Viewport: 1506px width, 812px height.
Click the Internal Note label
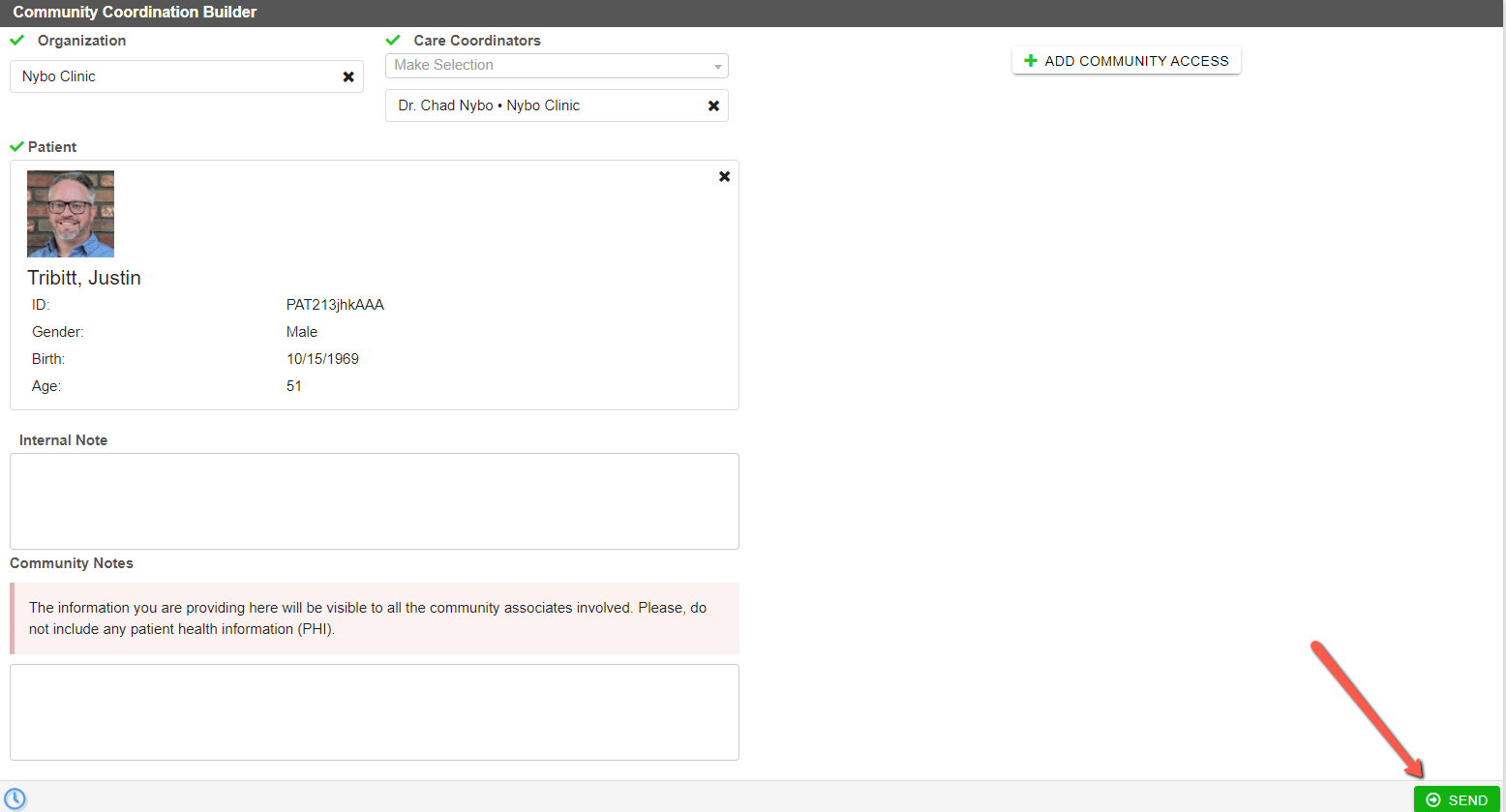(63, 440)
